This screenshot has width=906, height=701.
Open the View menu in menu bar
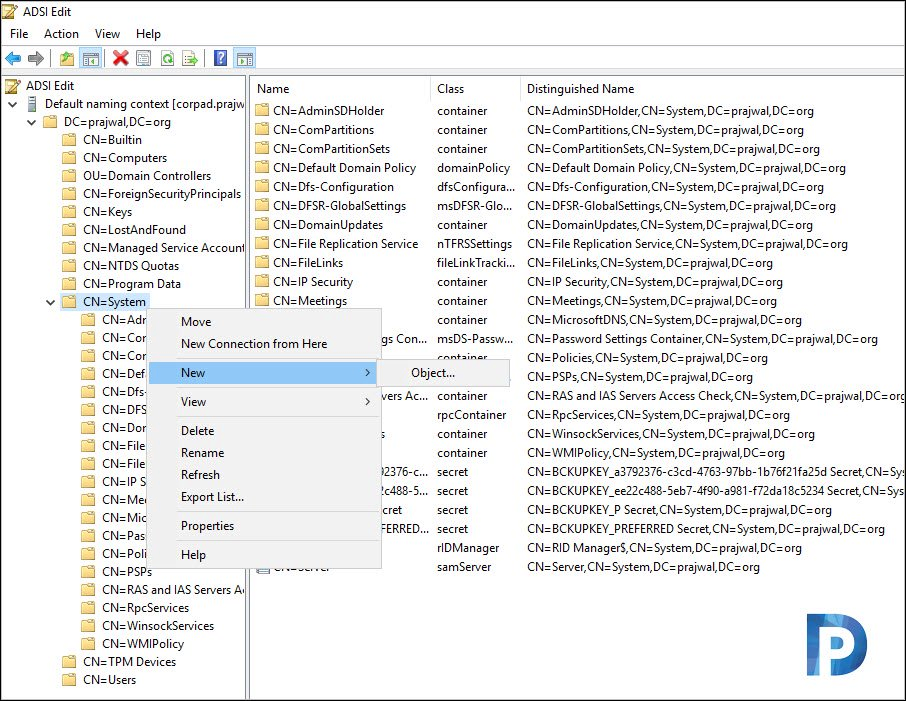click(x=107, y=34)
